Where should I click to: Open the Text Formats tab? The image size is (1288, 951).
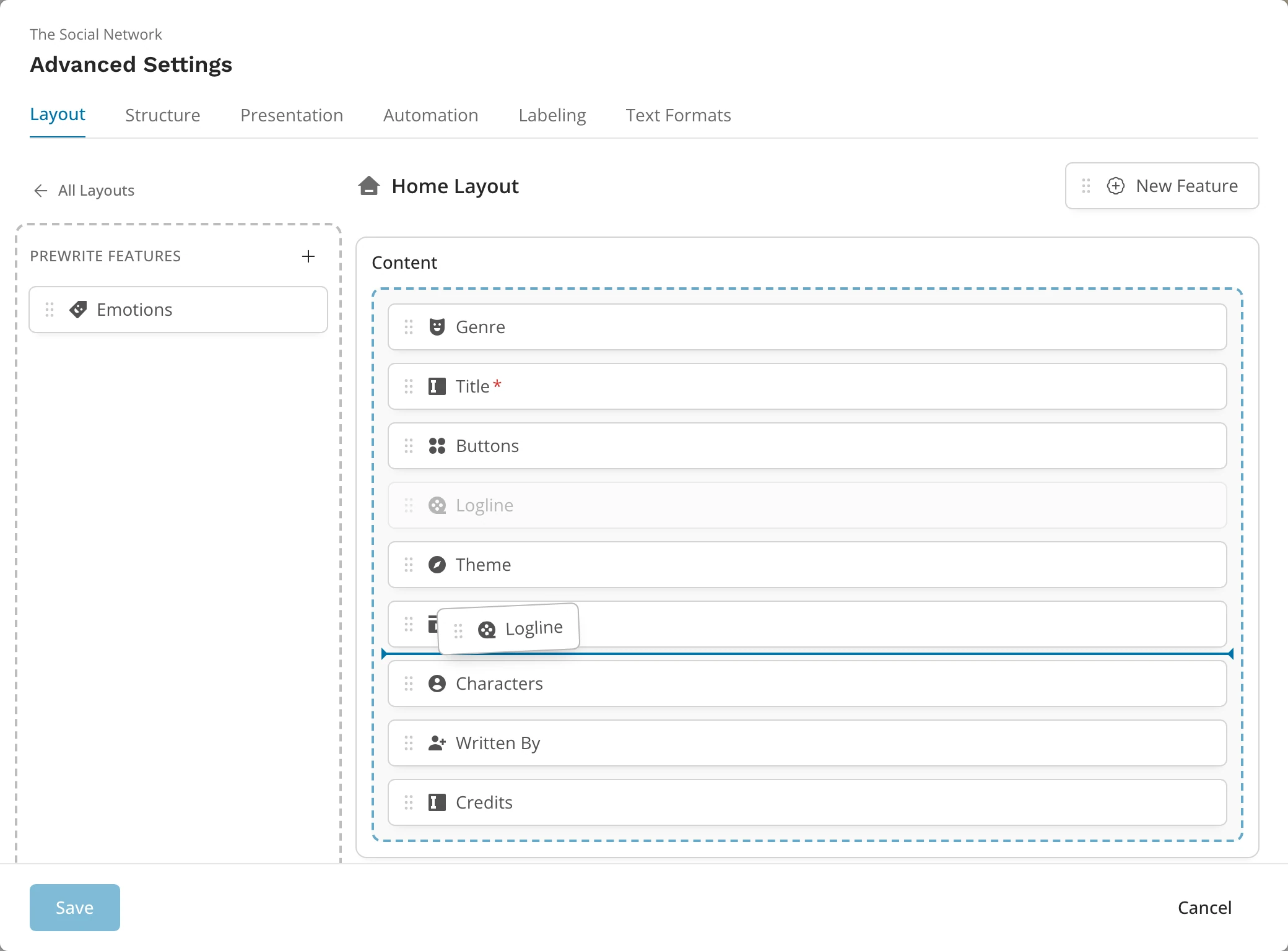[x=679, y=115]
